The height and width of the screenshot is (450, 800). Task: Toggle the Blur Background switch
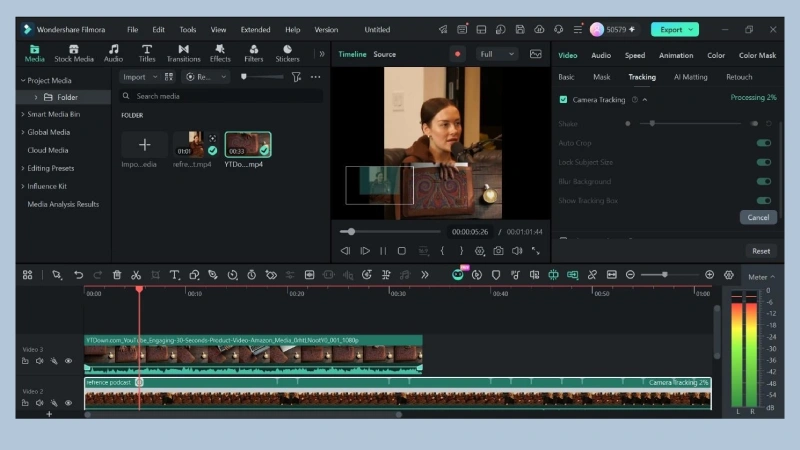tap(764, 182)
